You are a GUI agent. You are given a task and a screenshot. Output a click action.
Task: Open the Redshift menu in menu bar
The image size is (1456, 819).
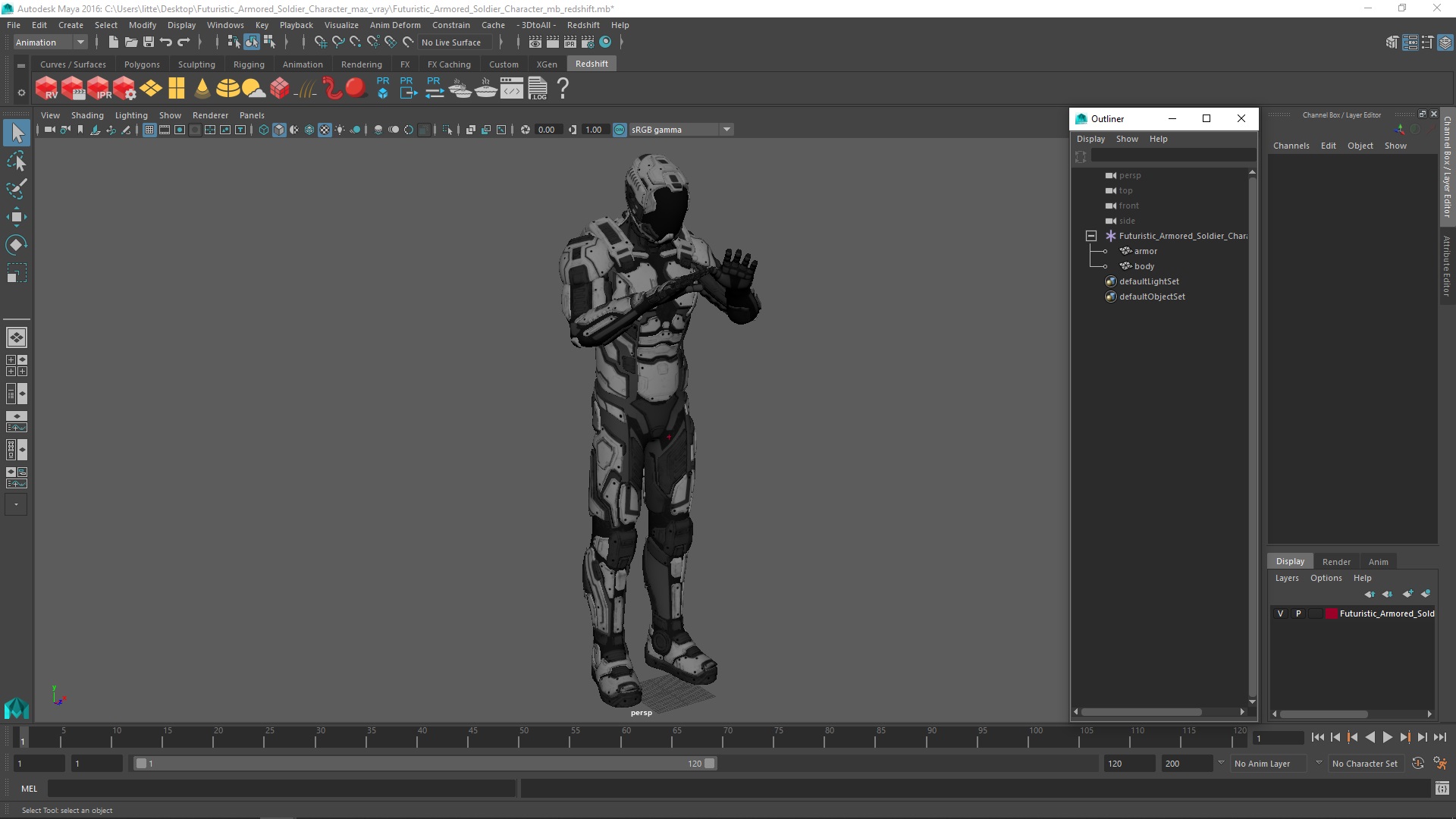pyautogui.click(x=583, y=25)
